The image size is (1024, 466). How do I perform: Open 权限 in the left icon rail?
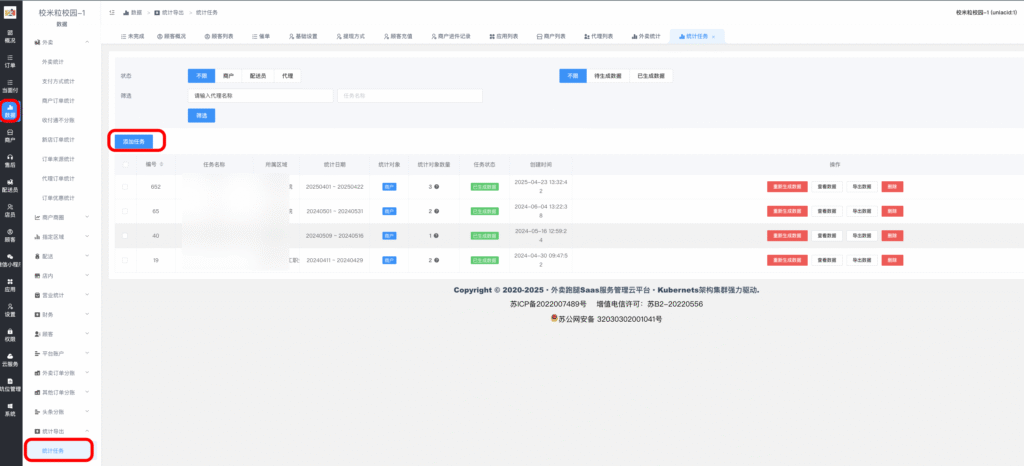point(10,335)
